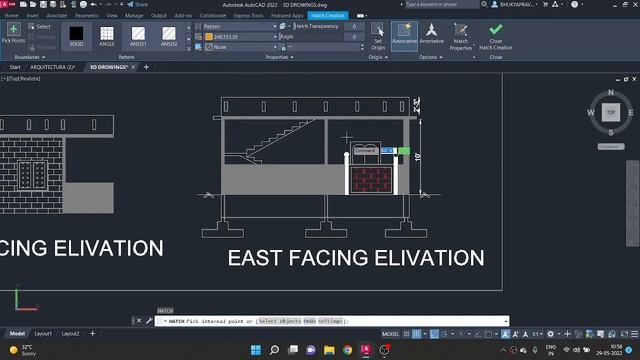
Task: Open the Output ribbon tab
Action: [x=158, y=16]
